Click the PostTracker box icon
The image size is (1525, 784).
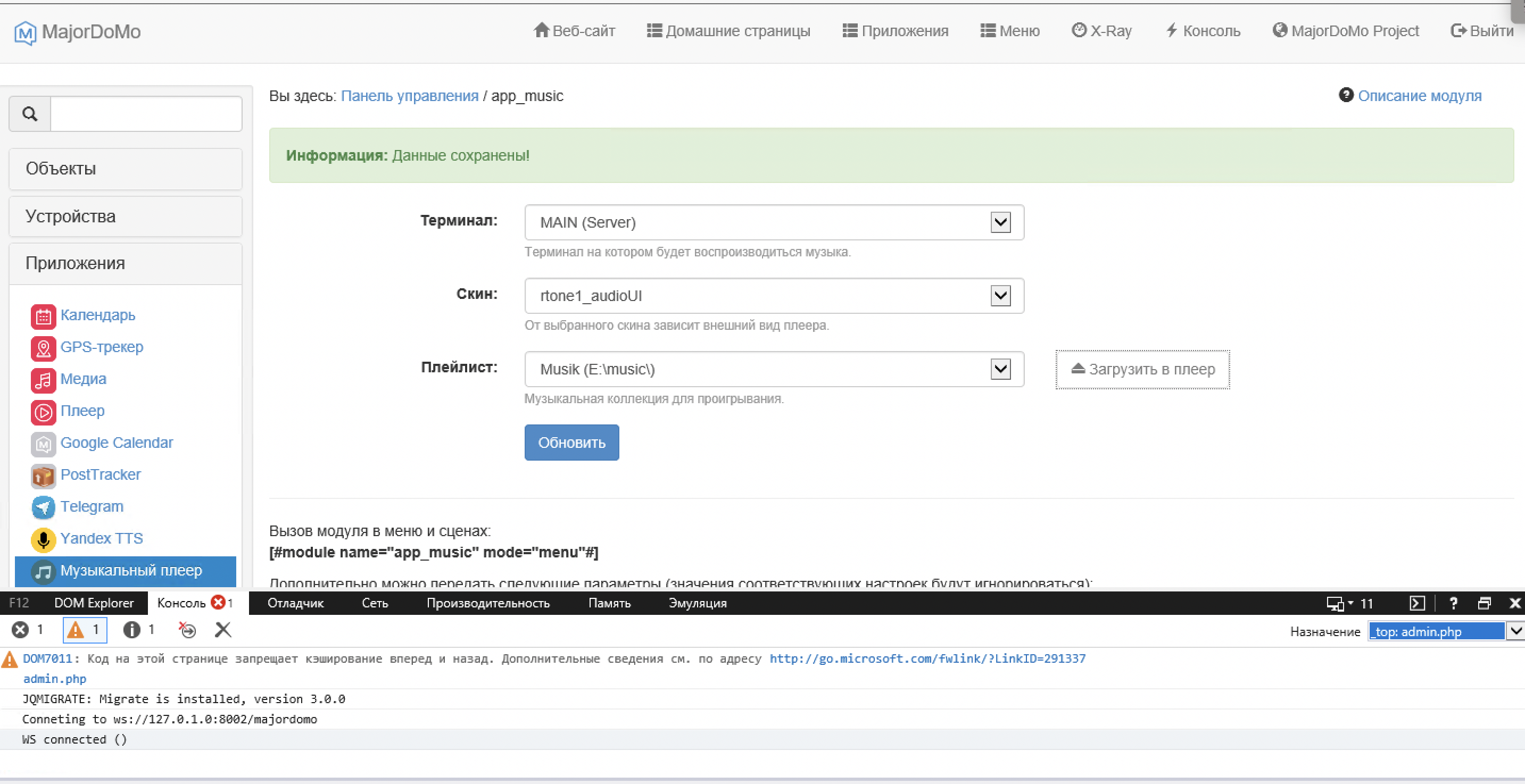tap(43, 475)
